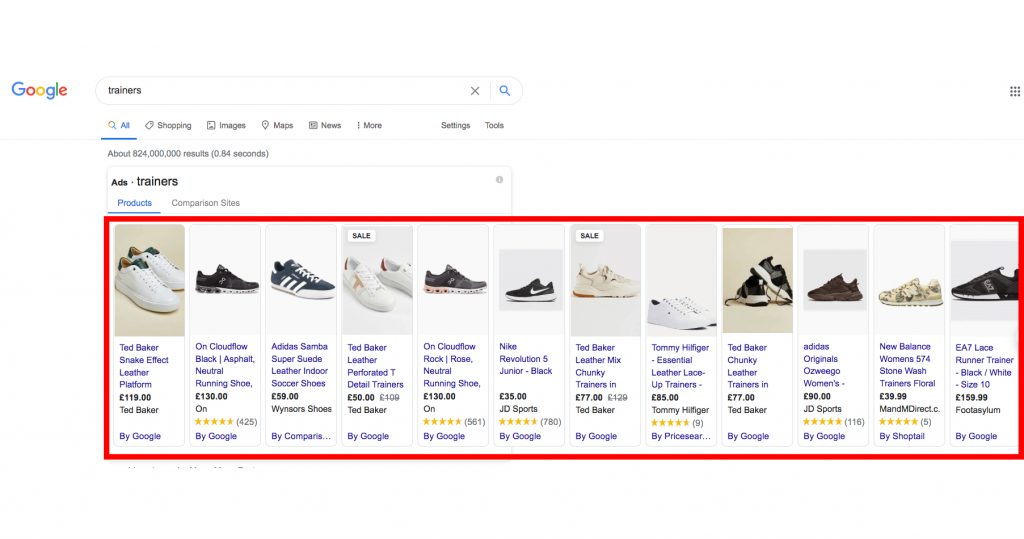
Task: Click By Pricesear… link under Tommy Hilfiger
Action: tap(681, 436)
